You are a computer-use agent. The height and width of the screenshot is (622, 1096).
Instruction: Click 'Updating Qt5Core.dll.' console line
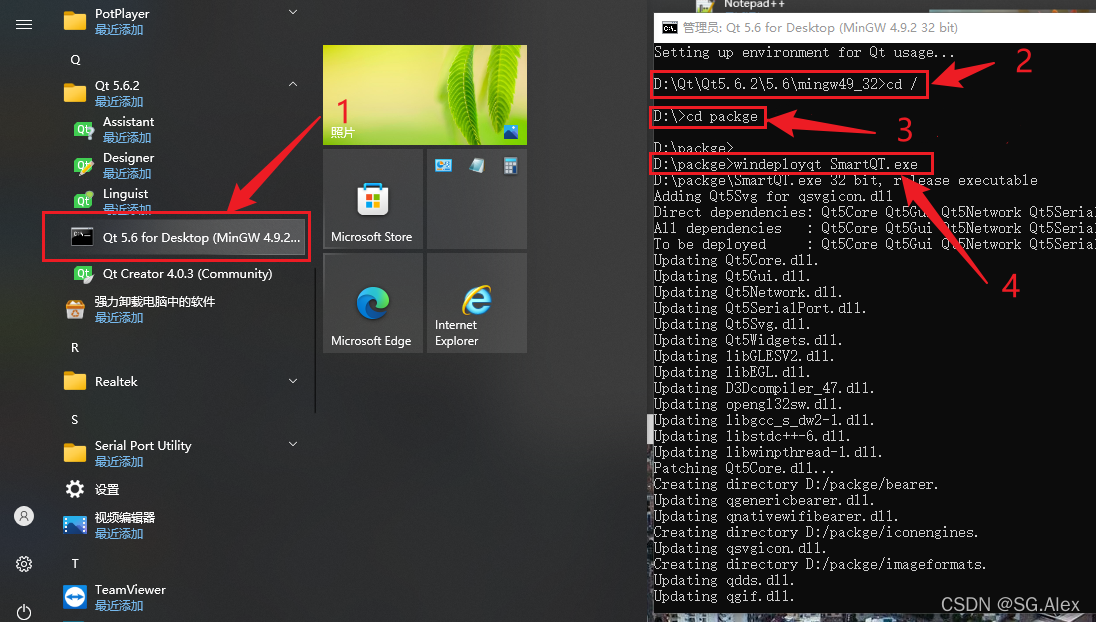[735, 261]
